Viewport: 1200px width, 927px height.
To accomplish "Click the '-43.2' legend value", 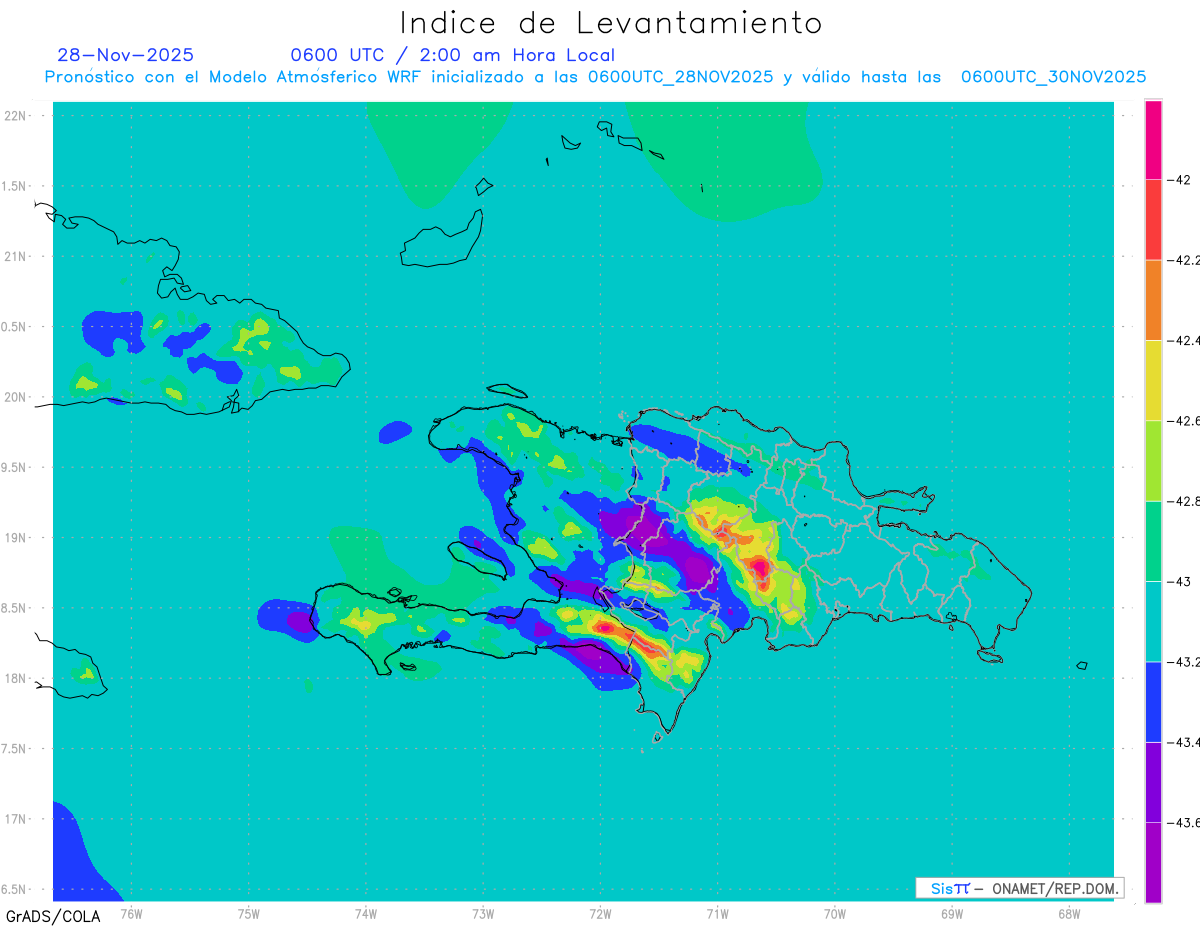I will (x=1184, y=662).
